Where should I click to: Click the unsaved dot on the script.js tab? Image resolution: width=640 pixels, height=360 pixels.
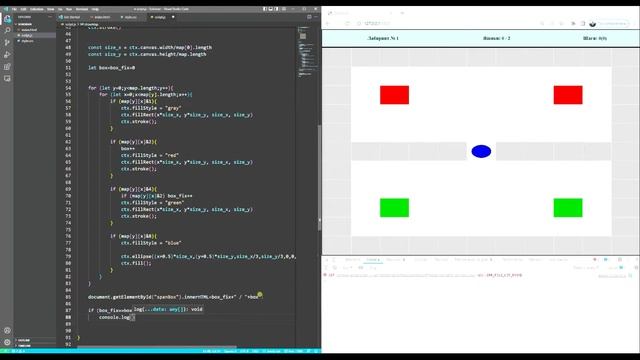173,17
